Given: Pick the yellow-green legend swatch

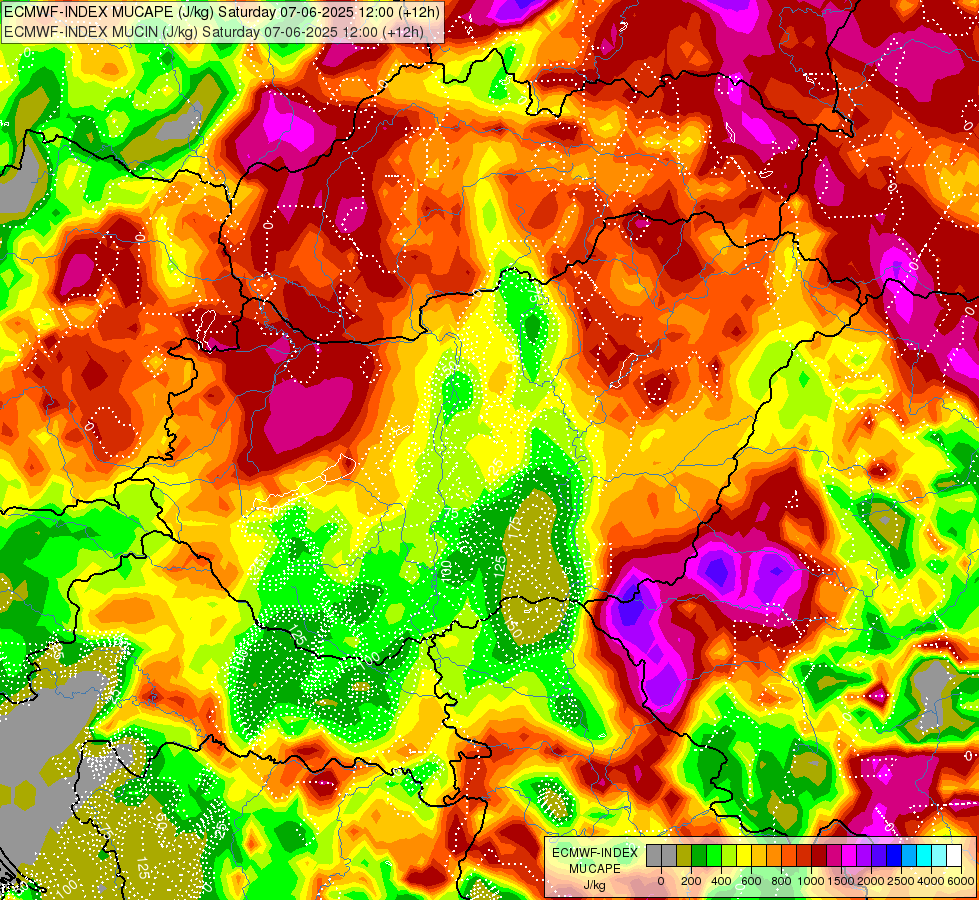Looking at the screenshot, I should click(x=729, y=855).
